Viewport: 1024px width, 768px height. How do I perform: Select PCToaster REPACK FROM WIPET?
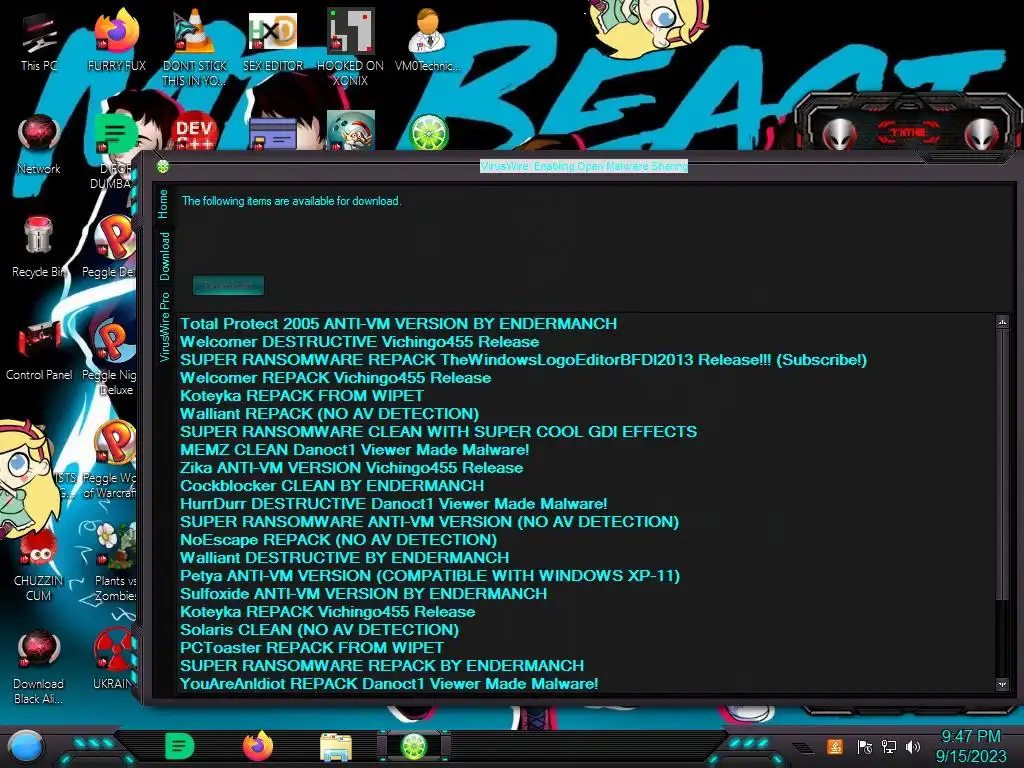(x=312, y=648)
